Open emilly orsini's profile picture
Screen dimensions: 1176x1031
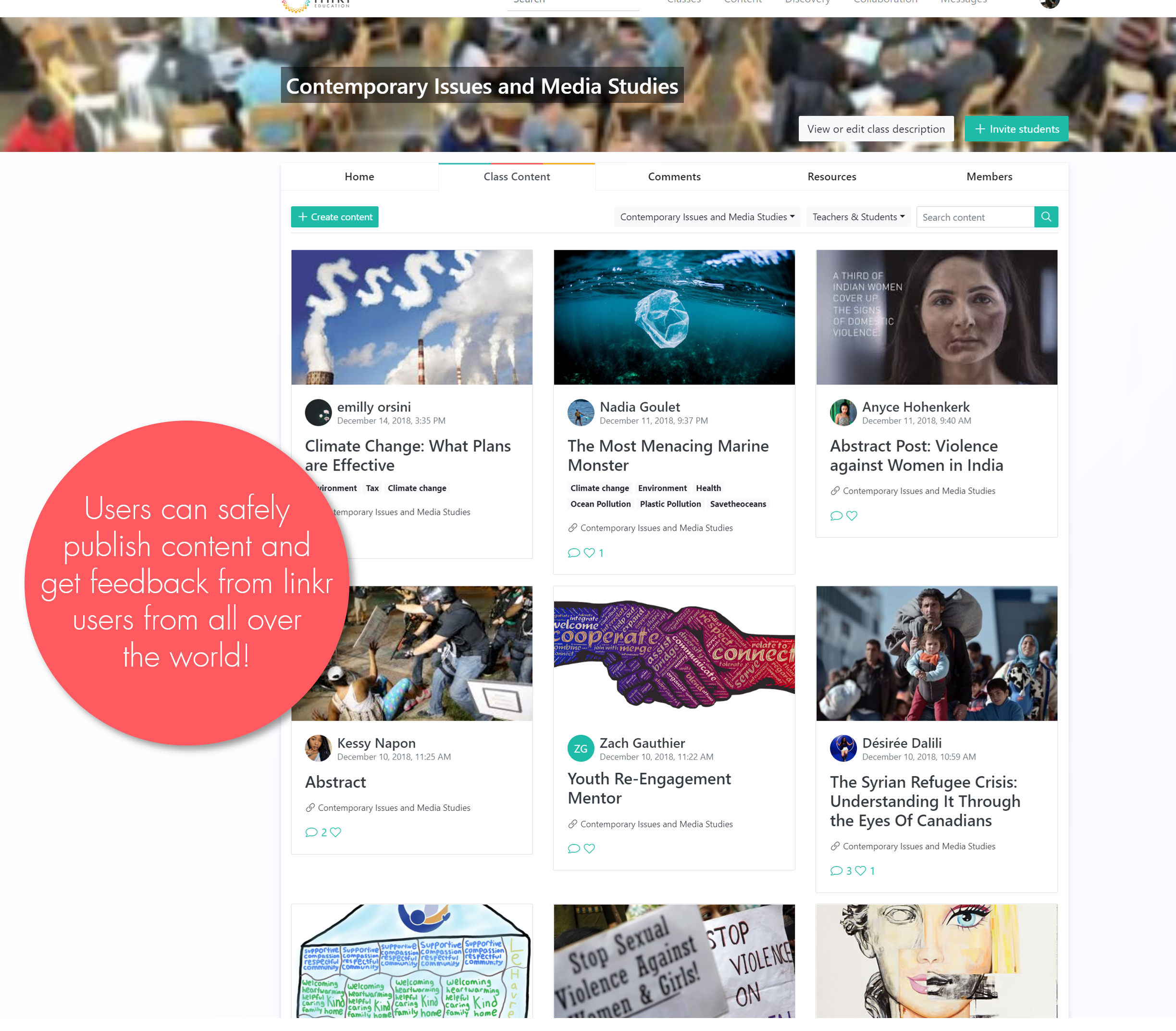[x=318, y=412]
